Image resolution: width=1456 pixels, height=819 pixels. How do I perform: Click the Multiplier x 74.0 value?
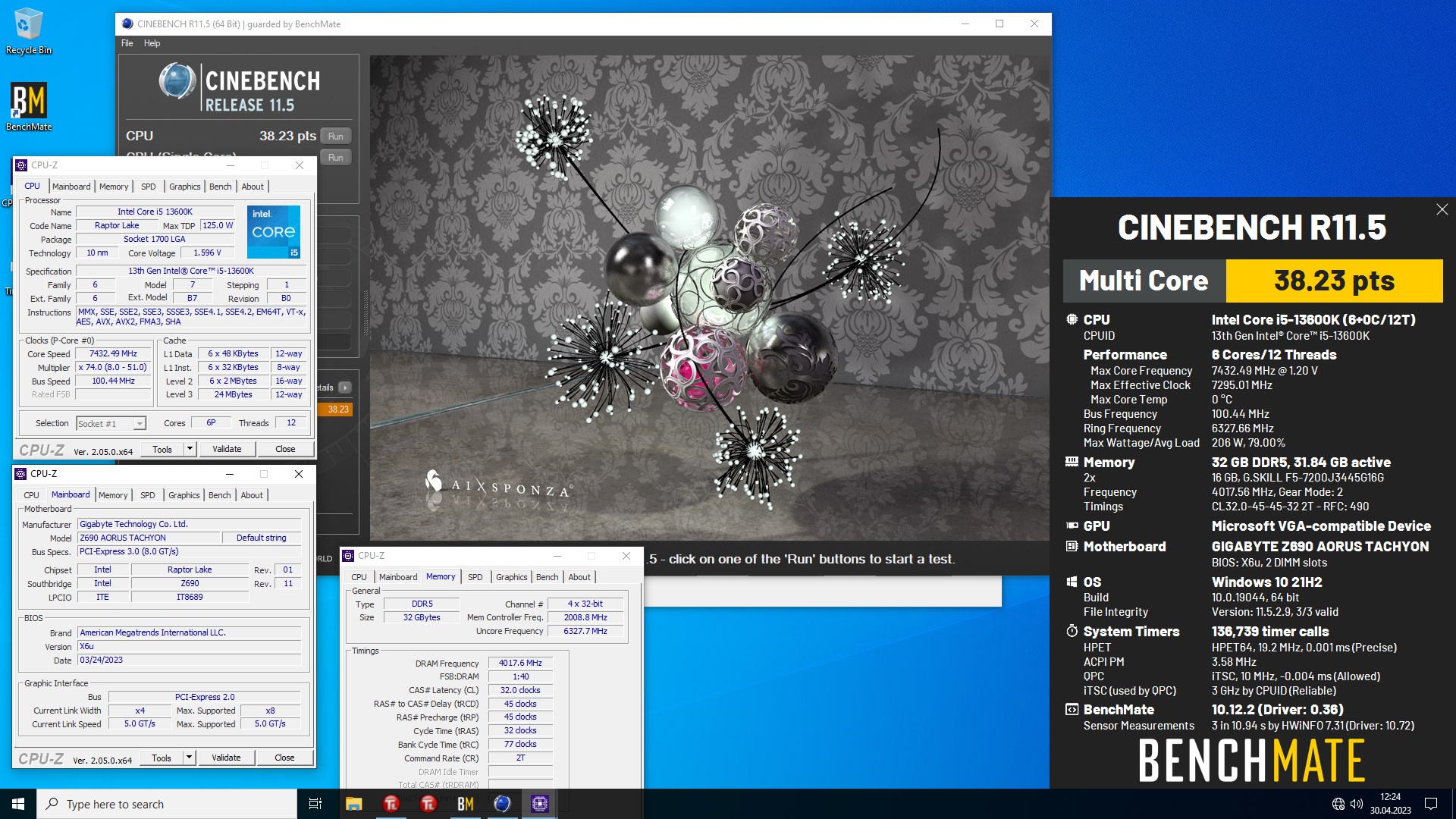114,367
